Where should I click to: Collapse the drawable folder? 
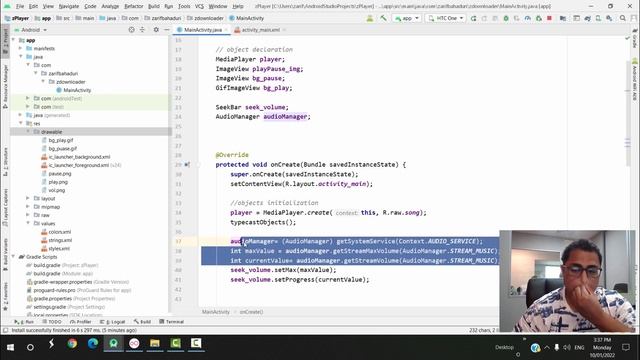click(x=28, y=131)
